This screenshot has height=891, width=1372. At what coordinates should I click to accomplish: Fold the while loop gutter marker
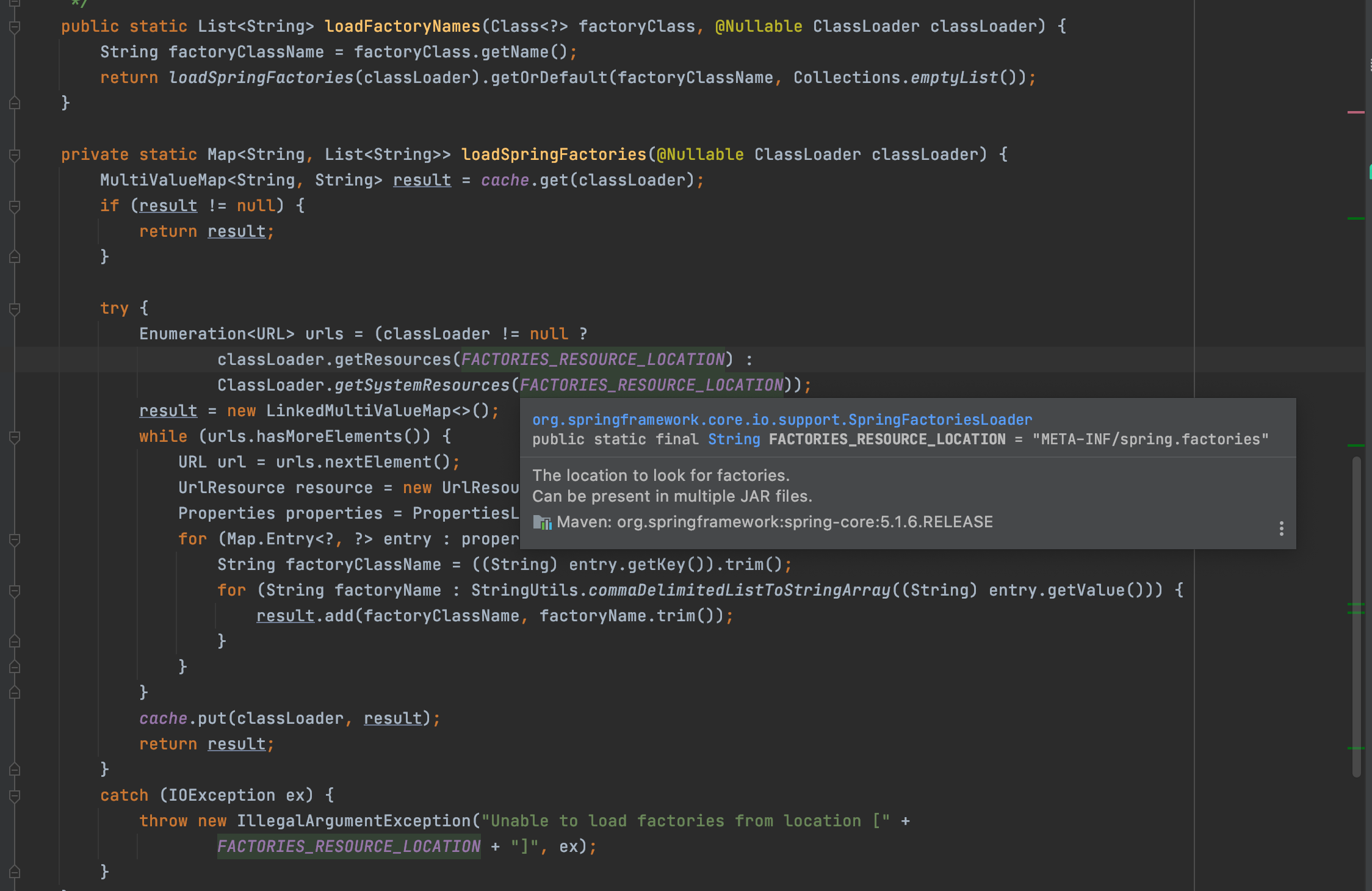pyautogui.click(x=15, y=437)
